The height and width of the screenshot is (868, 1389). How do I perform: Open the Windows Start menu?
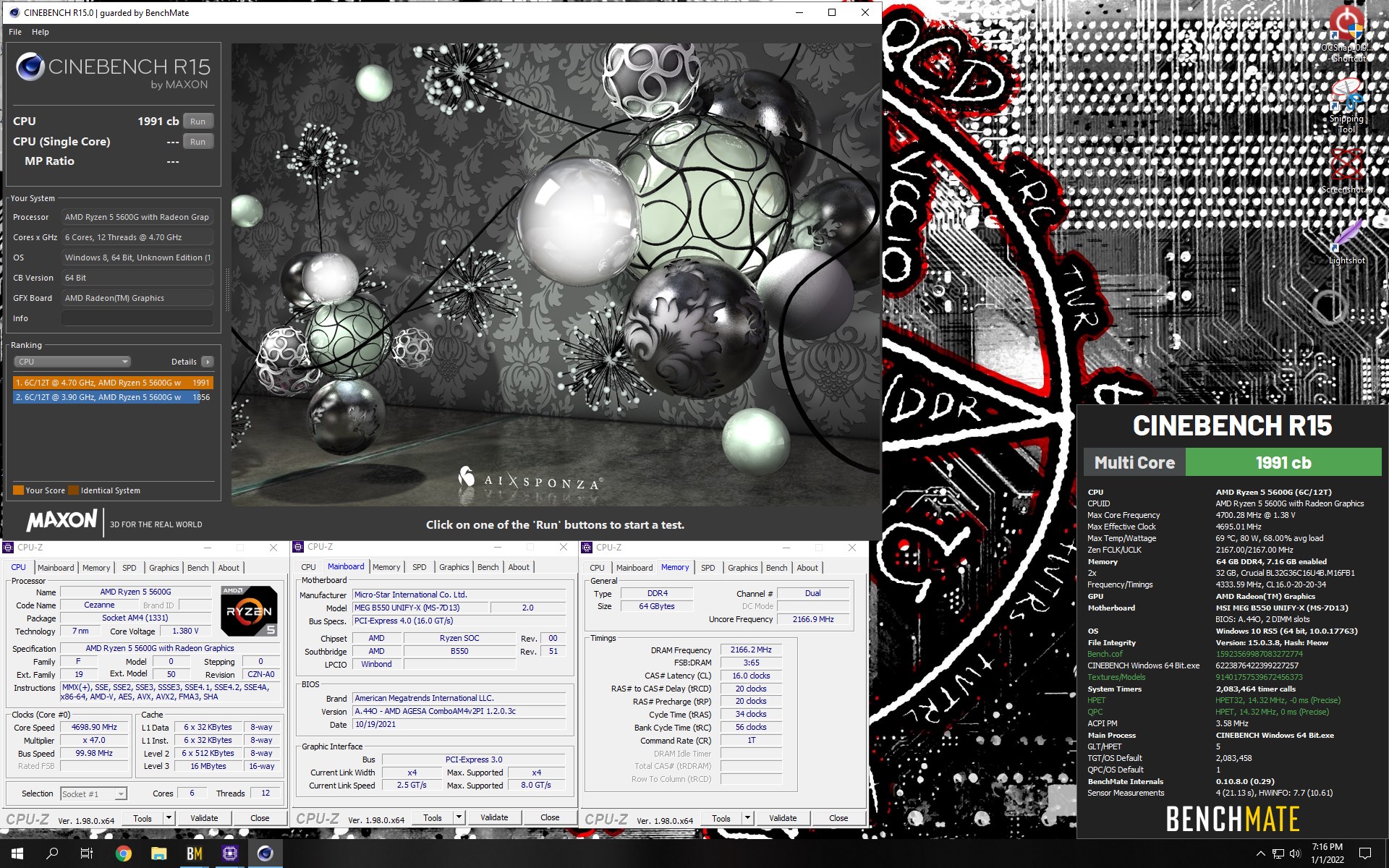click(17, 854)
